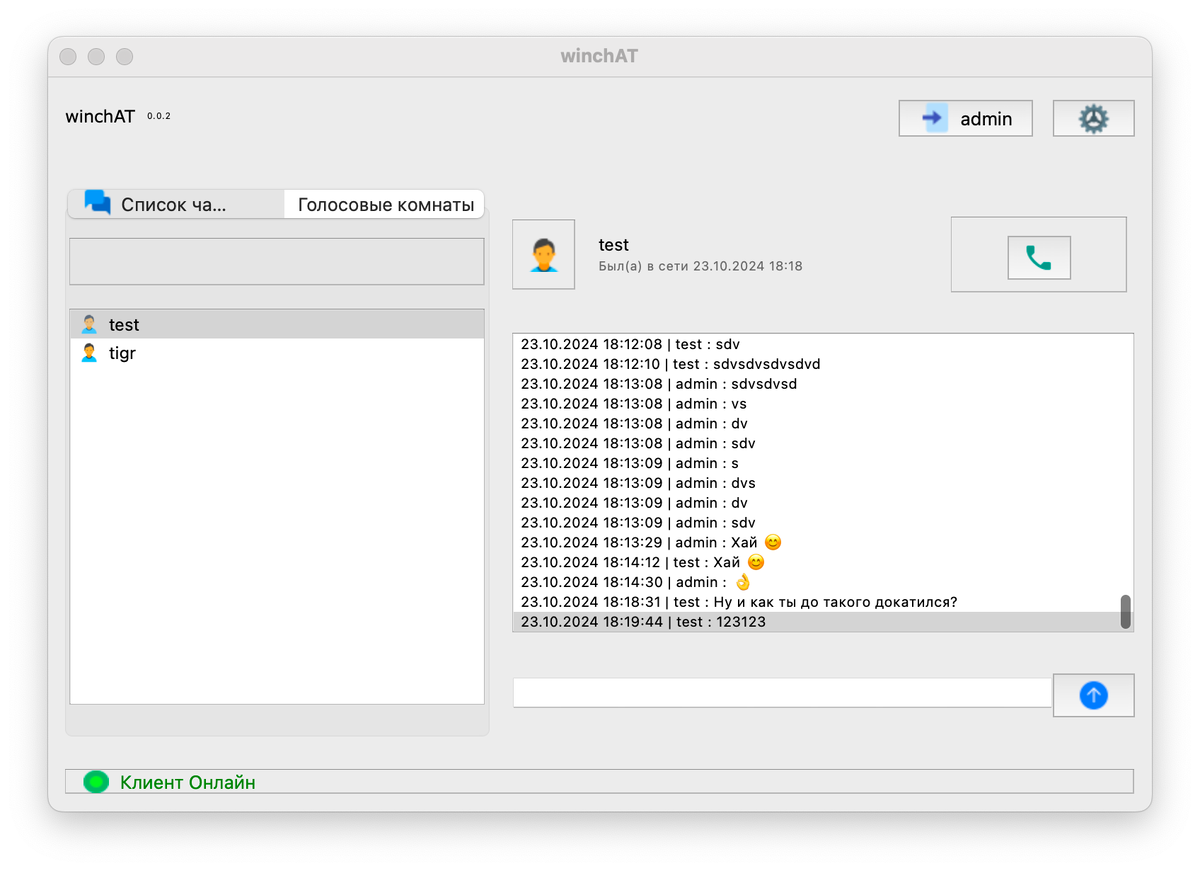Click the green online status dot
The width and height of the screenshot is (1200, 871).
(95, 782)
